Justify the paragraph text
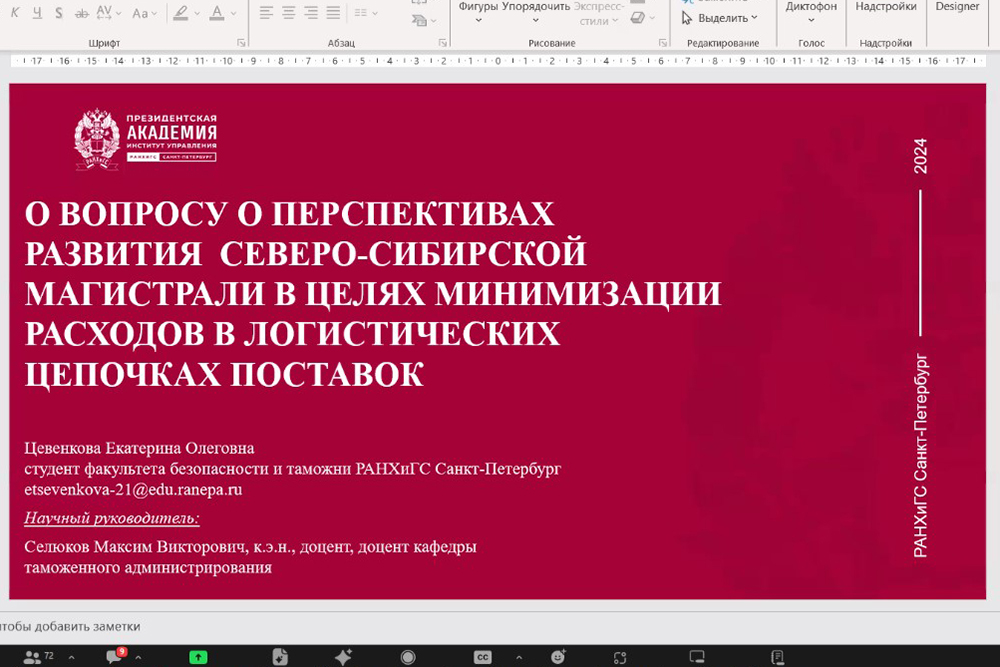The image size is (1000, 667). [x=332, y=13]
